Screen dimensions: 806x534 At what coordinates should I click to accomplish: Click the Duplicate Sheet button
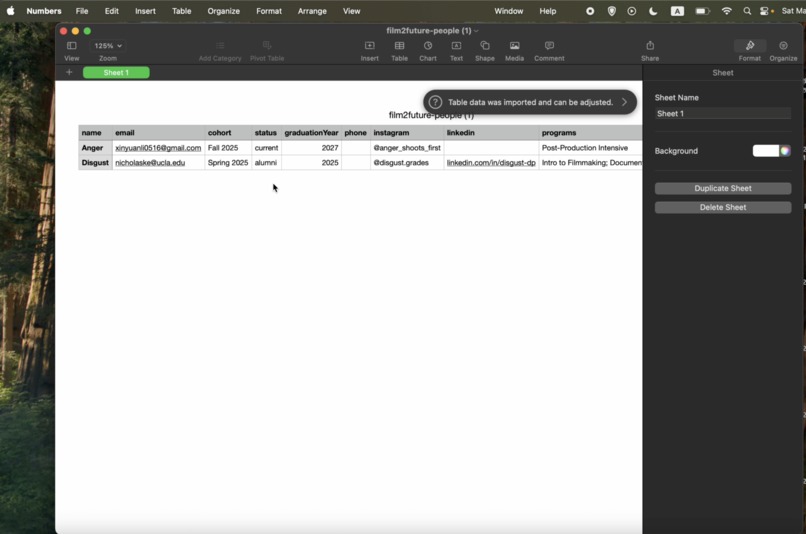[723, 189]
